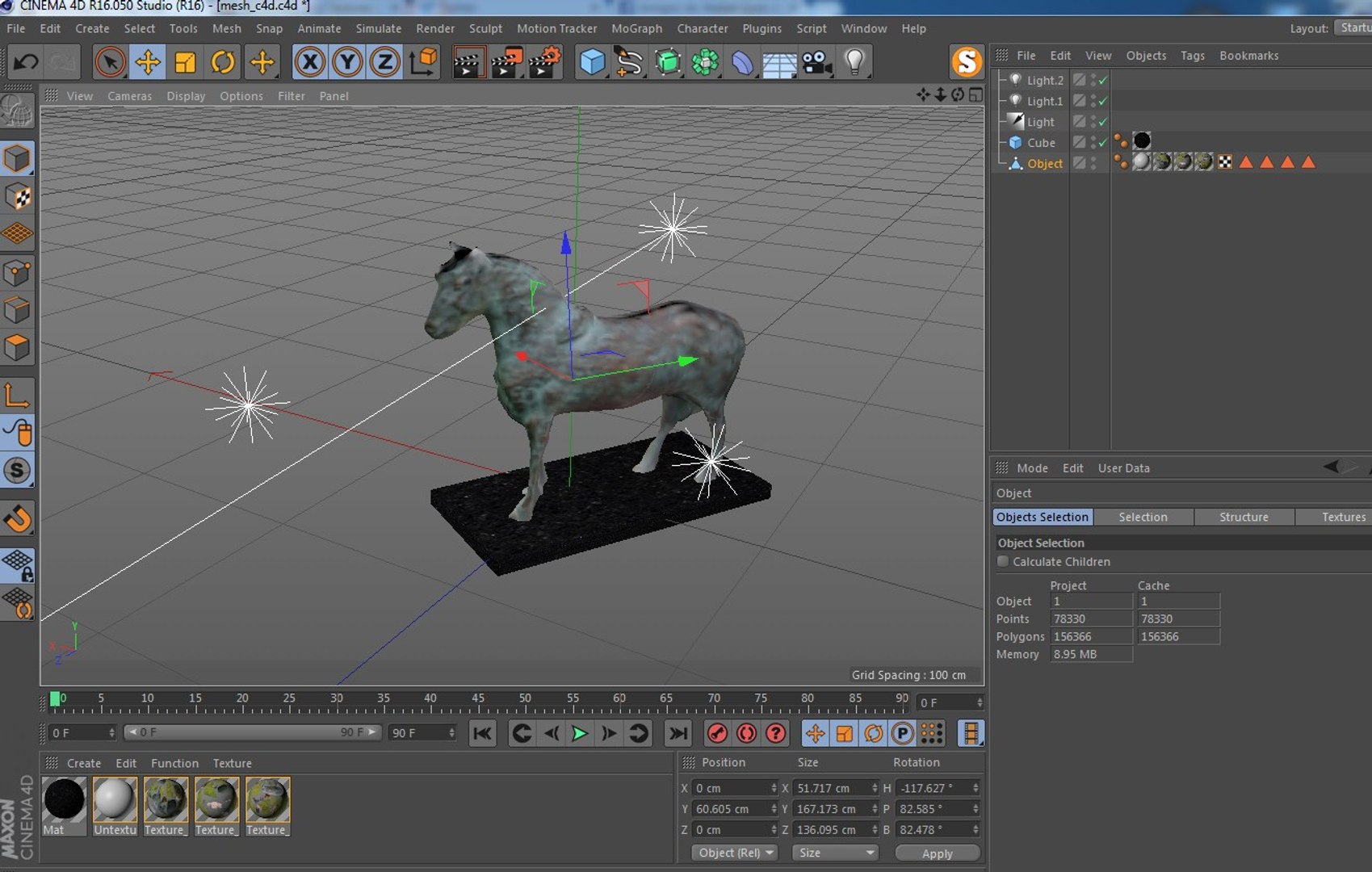This screenshot has width=1372, height=872.
Task: Open Render to Picture Viewer icon
Action: coord(506,62)
